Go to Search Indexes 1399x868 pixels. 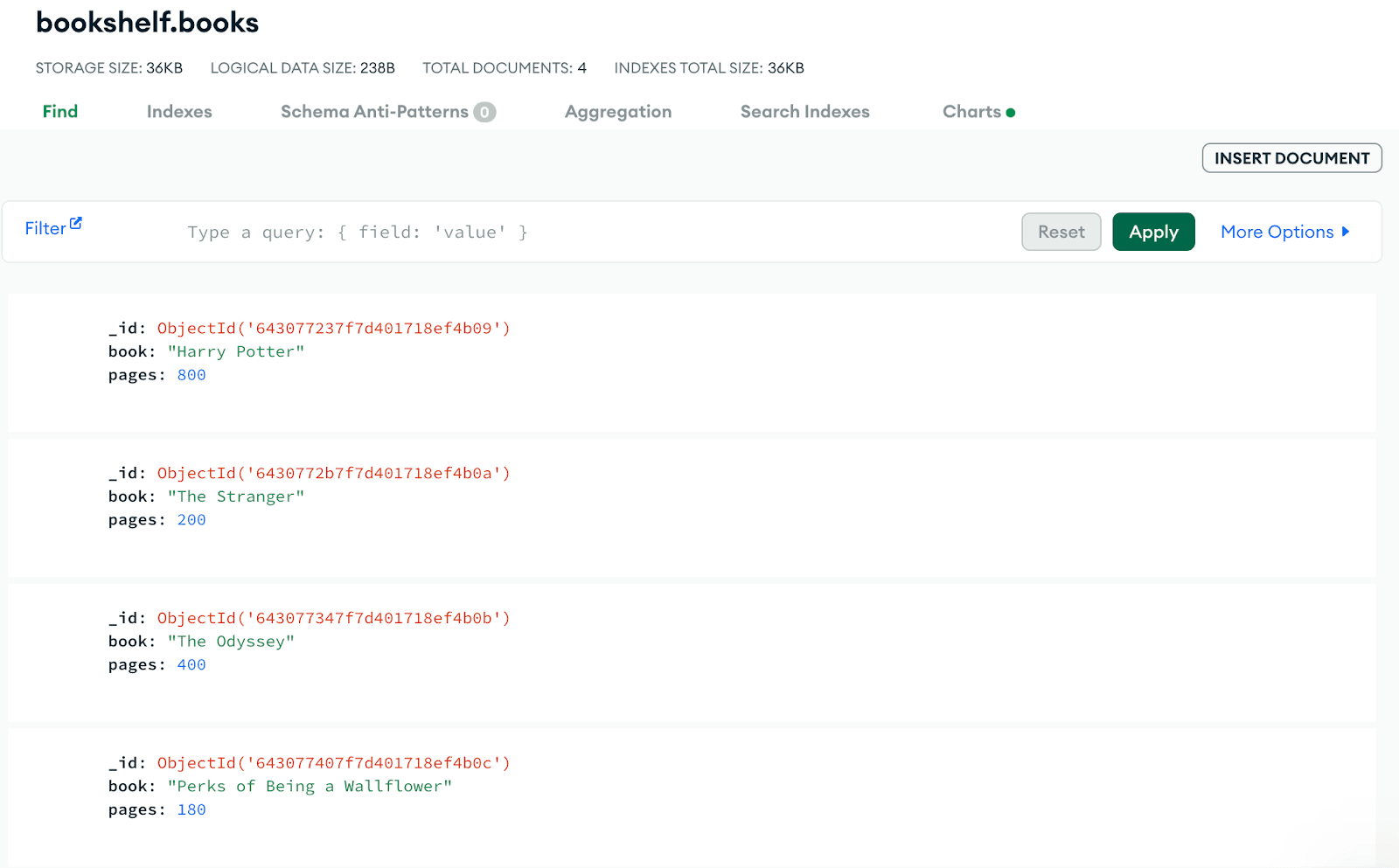coord(804,112)
